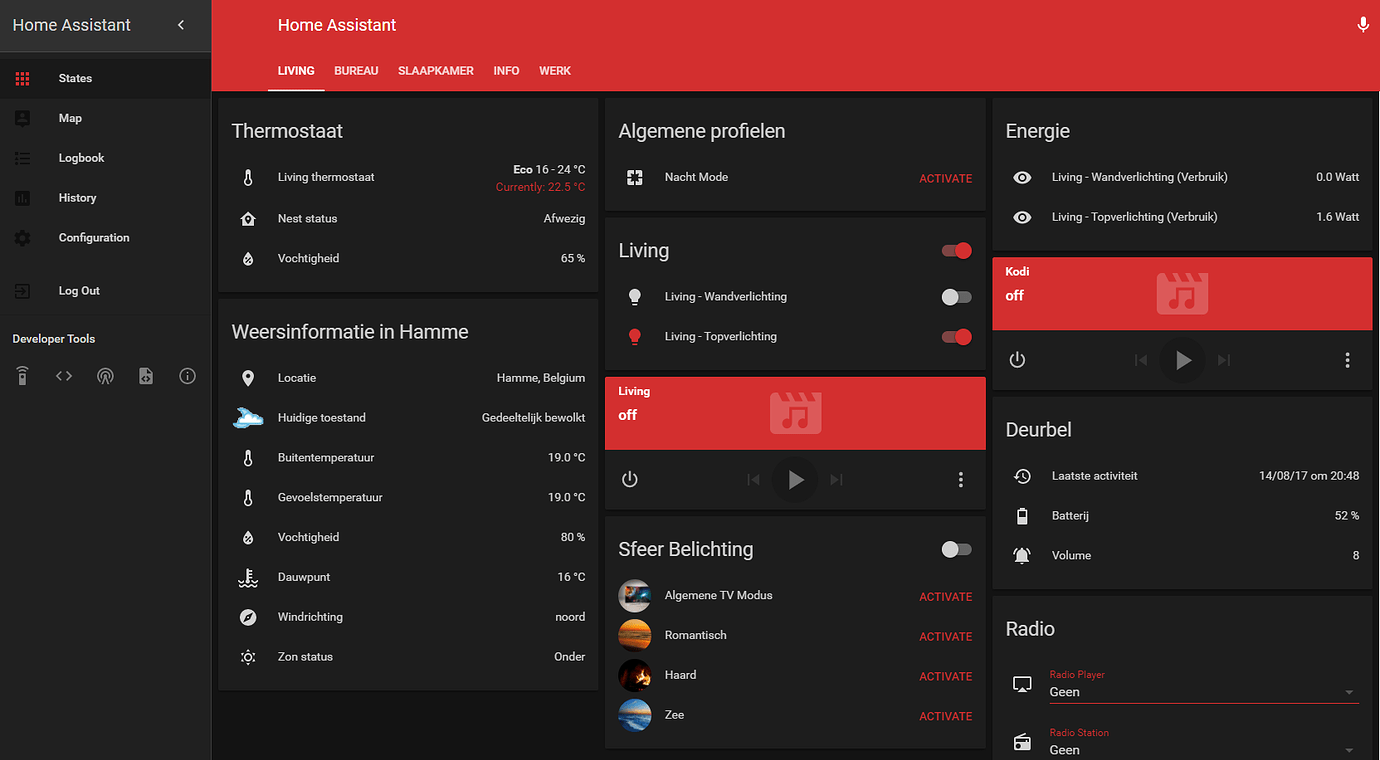This screenshot has width=1380, height=760.
Task: Open the MQTT developer tool icon
Action: 105,376
